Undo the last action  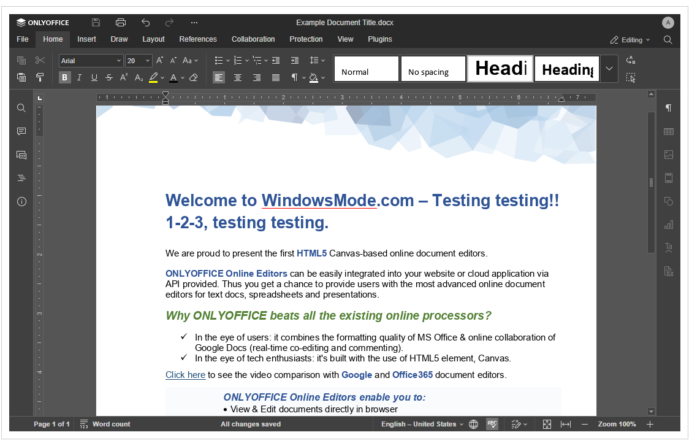[146, 22]
